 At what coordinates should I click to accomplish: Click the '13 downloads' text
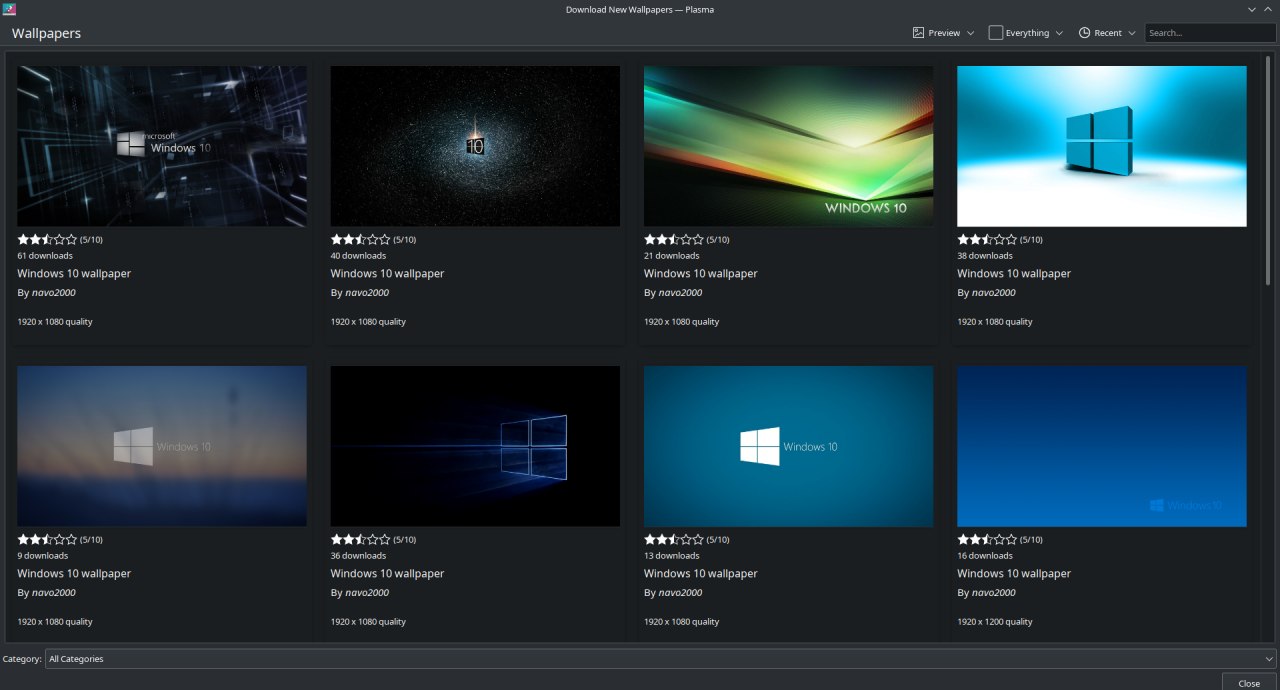(x=671, y=556)
